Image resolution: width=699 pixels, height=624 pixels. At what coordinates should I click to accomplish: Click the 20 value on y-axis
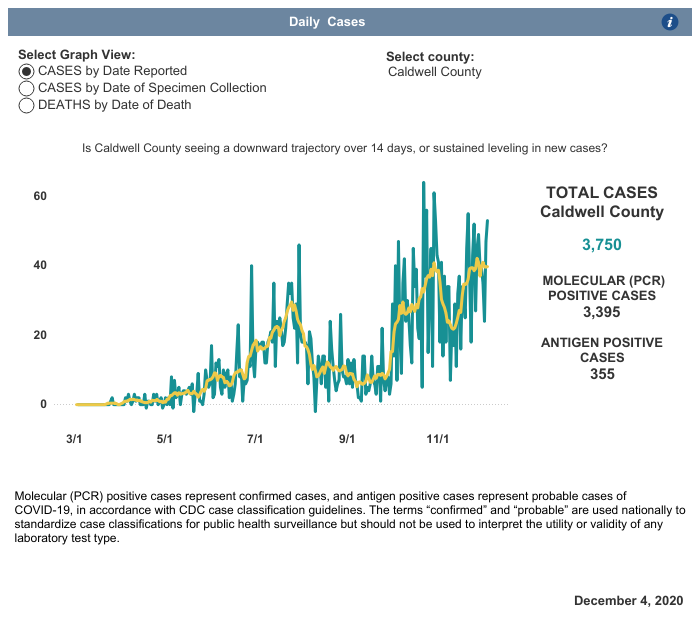40,335
